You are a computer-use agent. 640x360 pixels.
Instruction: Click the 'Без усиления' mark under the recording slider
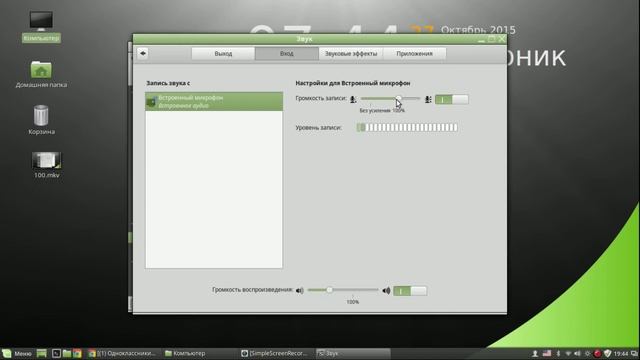tap(375, 111)
